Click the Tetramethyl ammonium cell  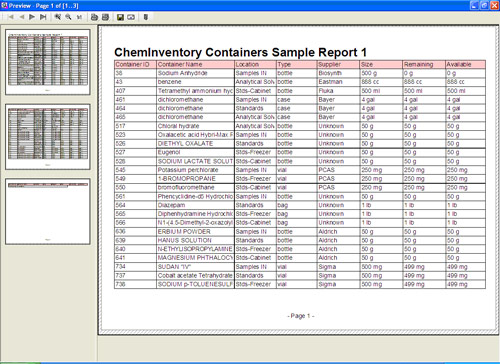point(195,91)
